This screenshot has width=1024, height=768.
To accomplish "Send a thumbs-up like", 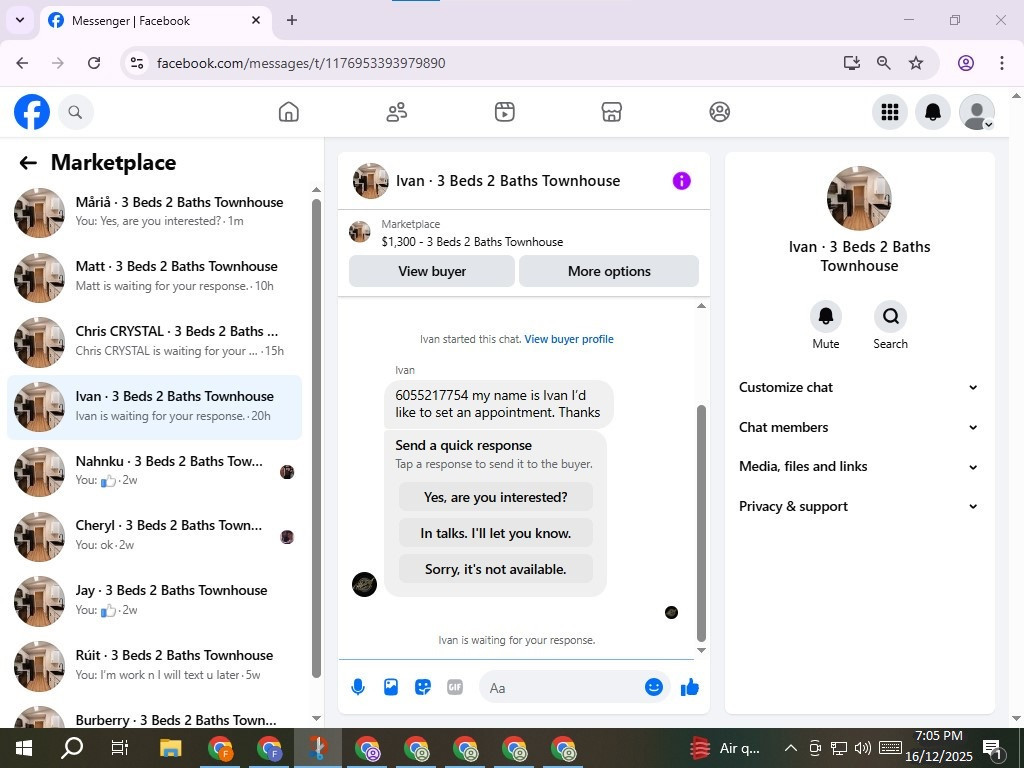I will [x=690, y=687].
